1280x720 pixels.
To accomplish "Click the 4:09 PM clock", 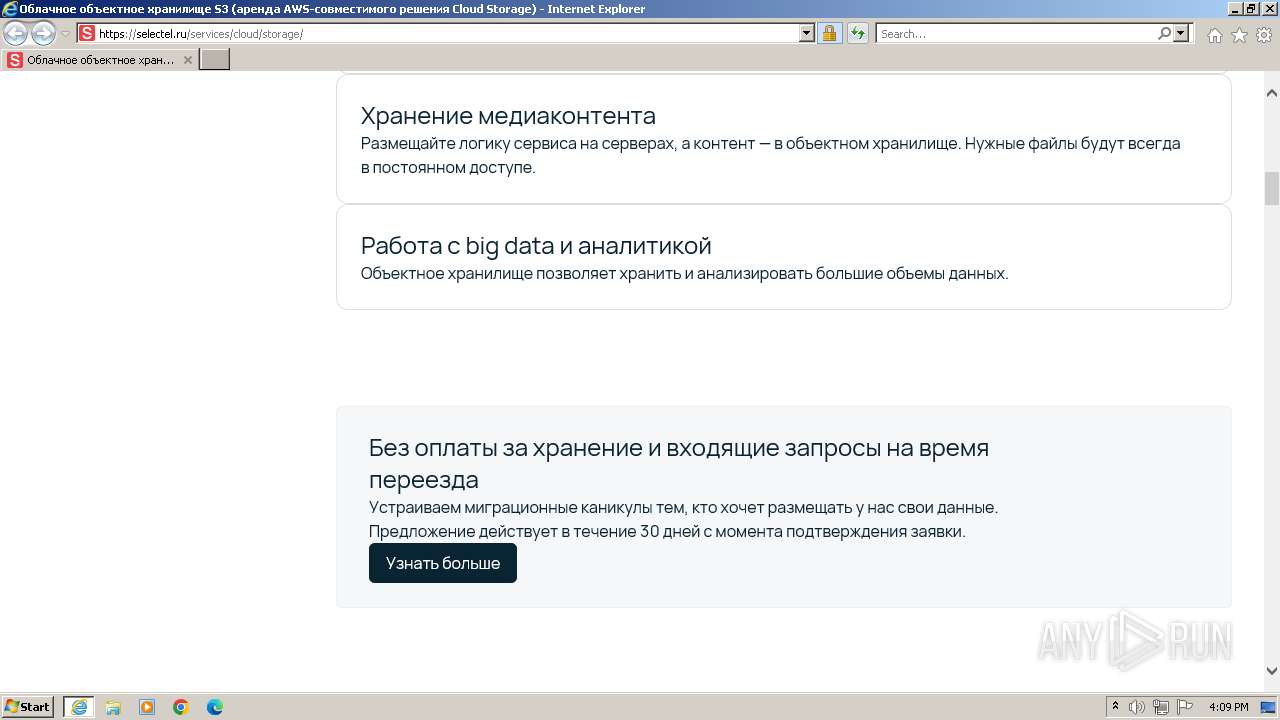I will tap(1228, 707).
